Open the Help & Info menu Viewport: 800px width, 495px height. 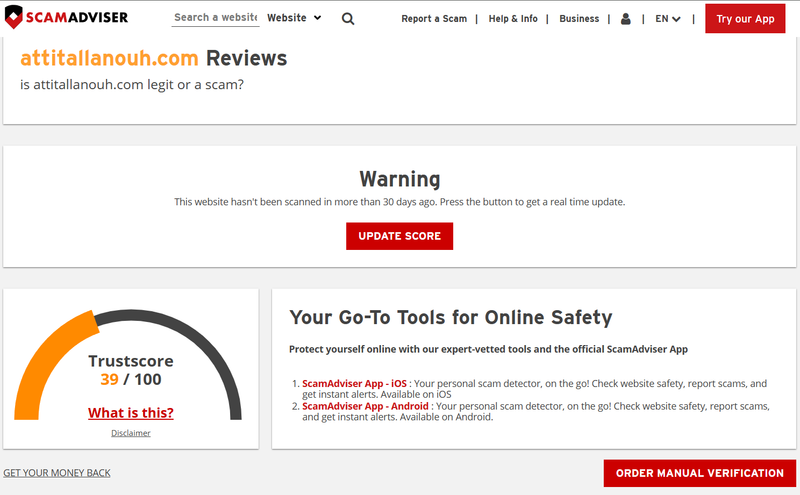[x=513, y=19]
